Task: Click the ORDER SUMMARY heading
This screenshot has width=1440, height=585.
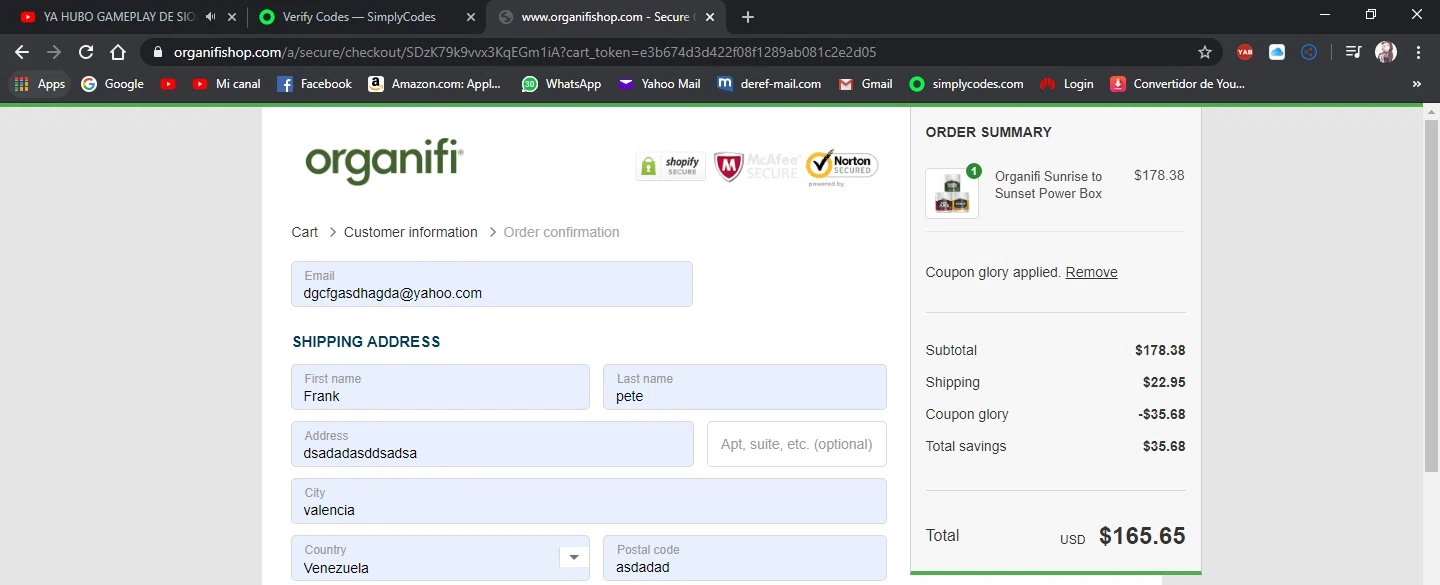Action: (x=988, y=132)
